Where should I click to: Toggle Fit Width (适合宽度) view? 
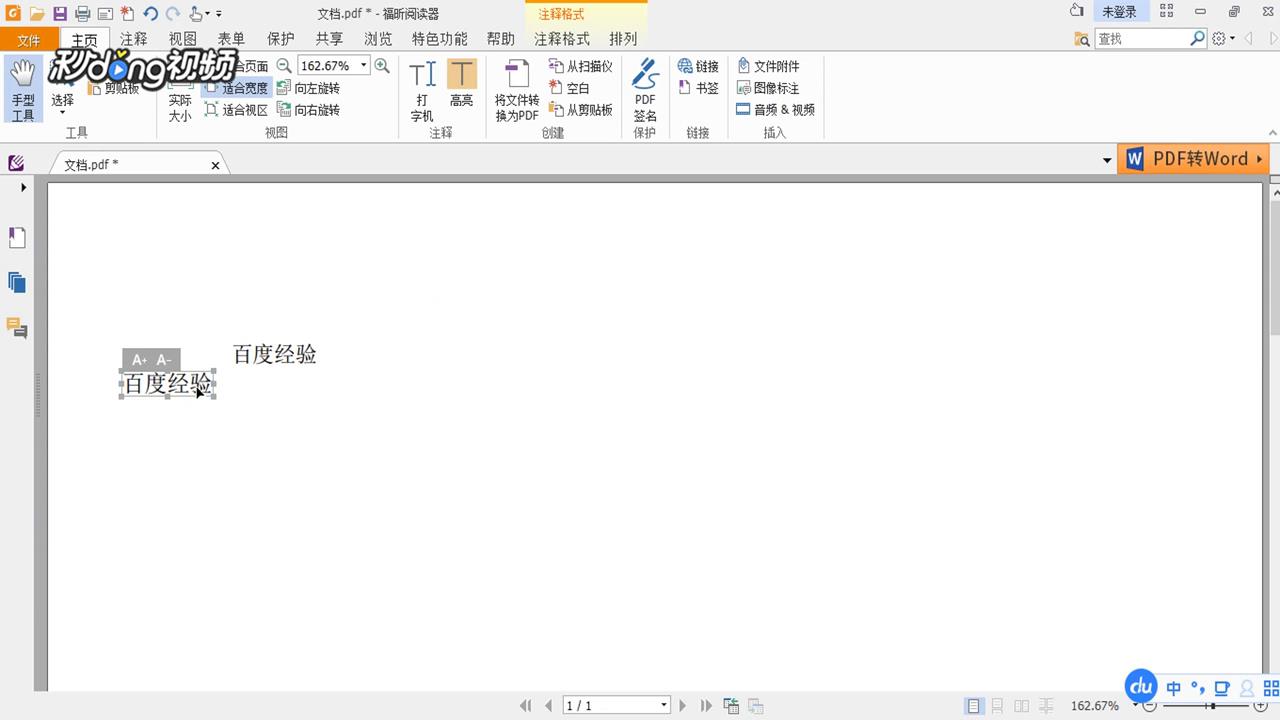(237, 88)
